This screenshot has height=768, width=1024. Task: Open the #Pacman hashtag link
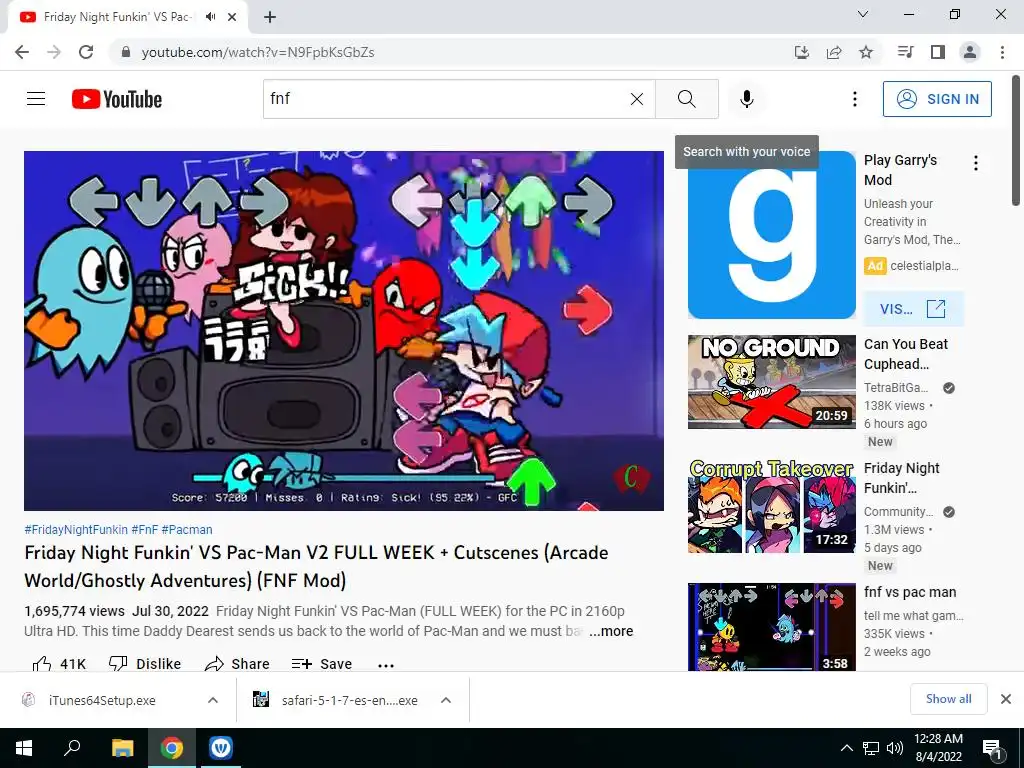(187, 530)
